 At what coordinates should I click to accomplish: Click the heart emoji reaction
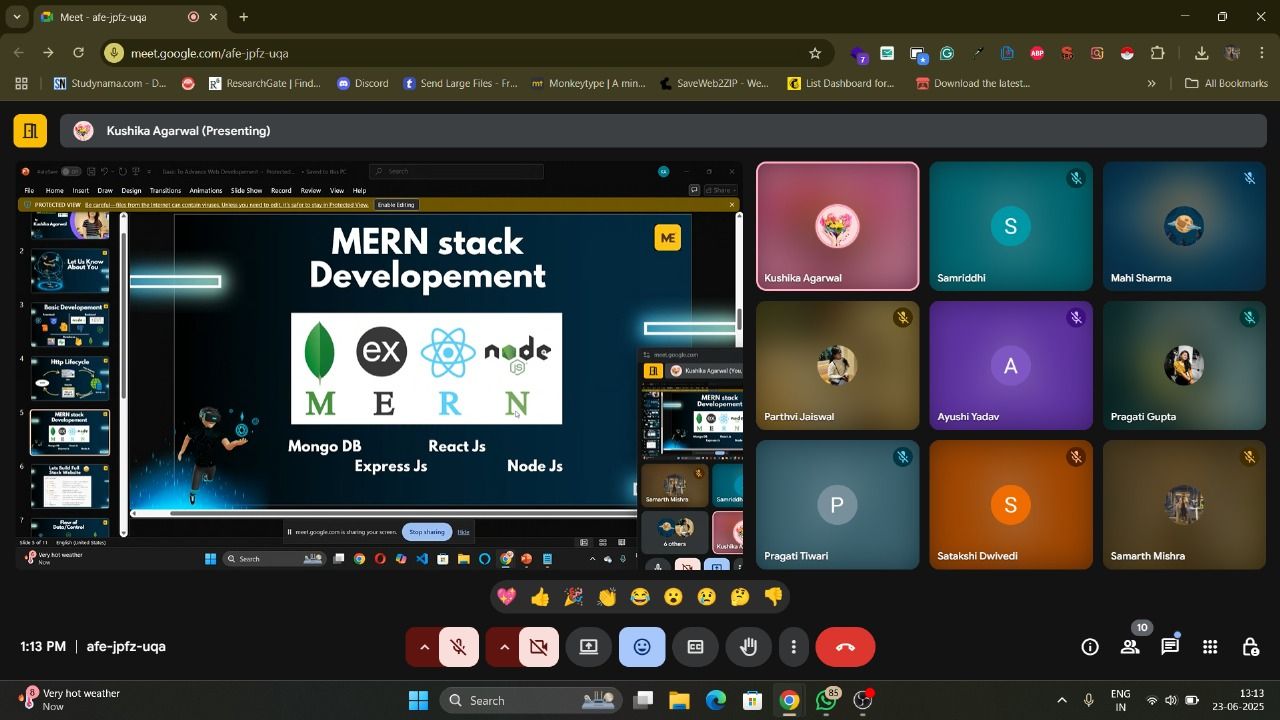click(507, 597)
